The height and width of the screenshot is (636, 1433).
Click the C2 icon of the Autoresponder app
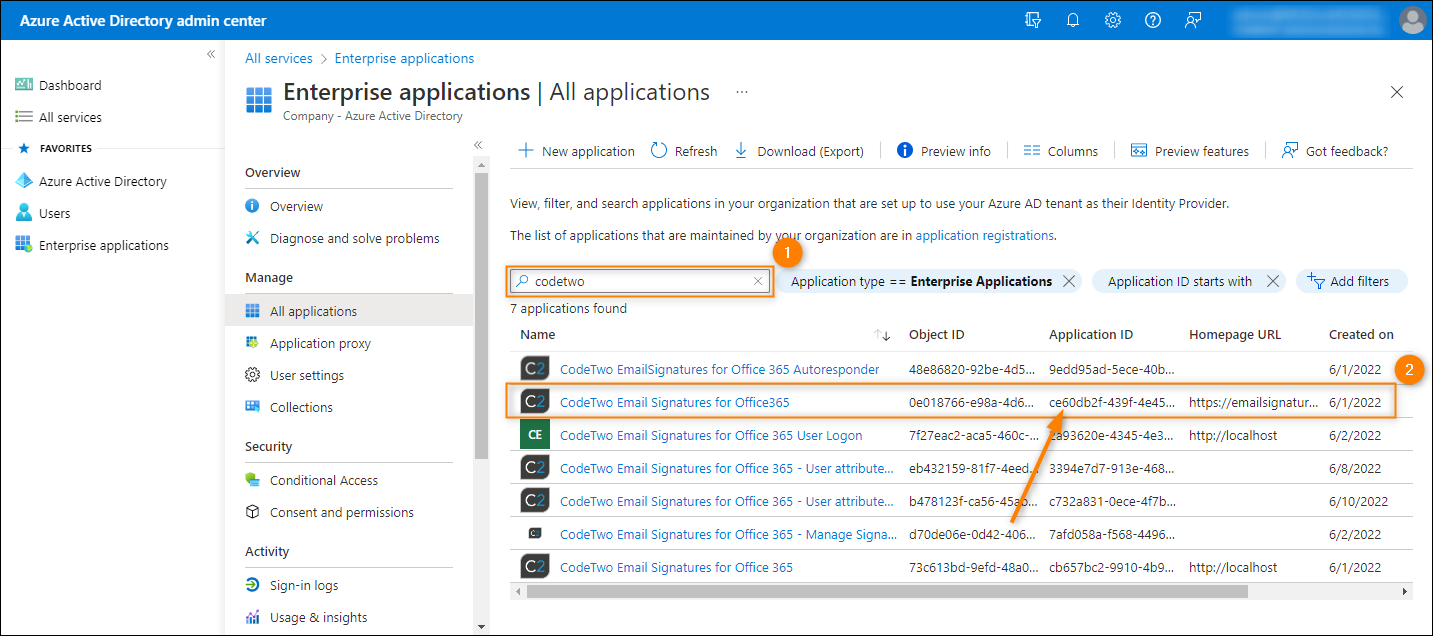tap(535, 369)
